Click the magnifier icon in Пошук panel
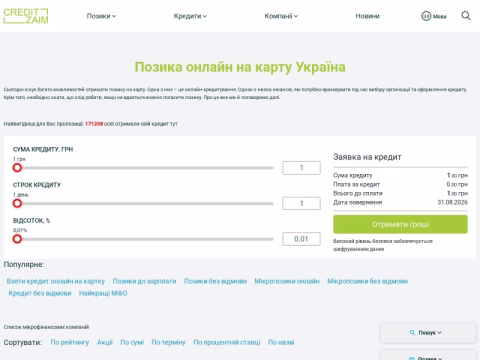This screenshot has height=360, width=480. (412, 333)
